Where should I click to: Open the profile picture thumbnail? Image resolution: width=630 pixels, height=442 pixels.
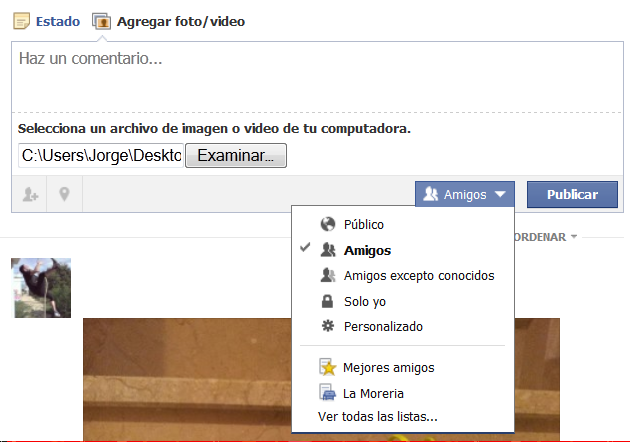coord(41,288)
